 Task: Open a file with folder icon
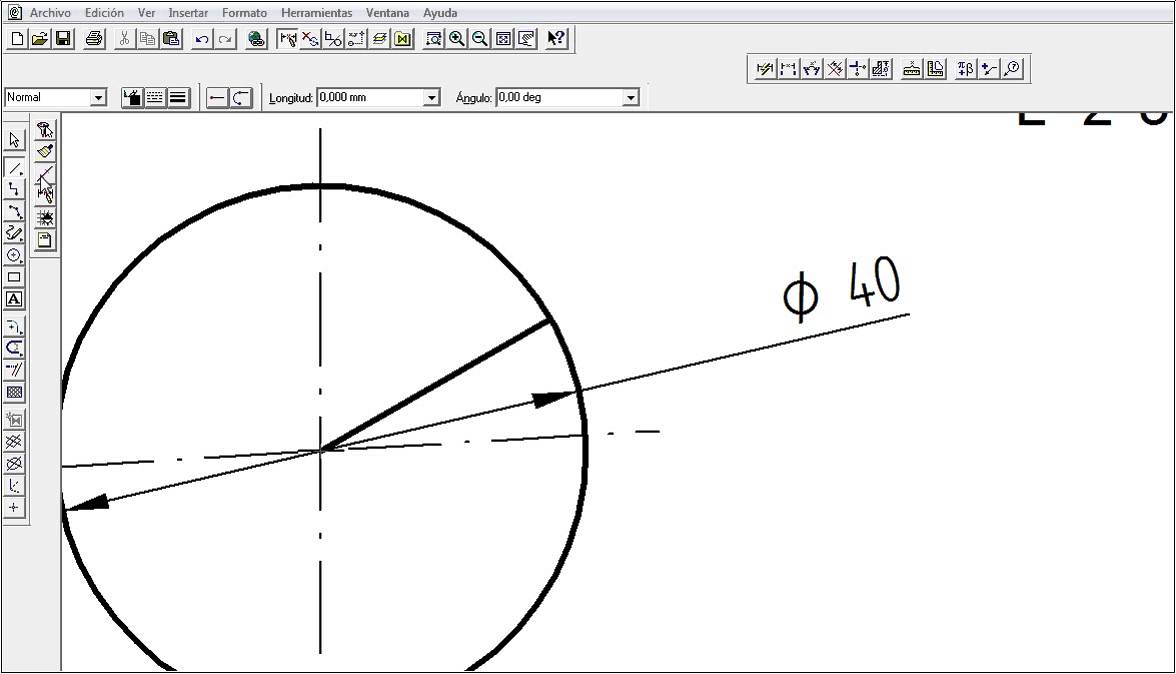pos(40,39)
